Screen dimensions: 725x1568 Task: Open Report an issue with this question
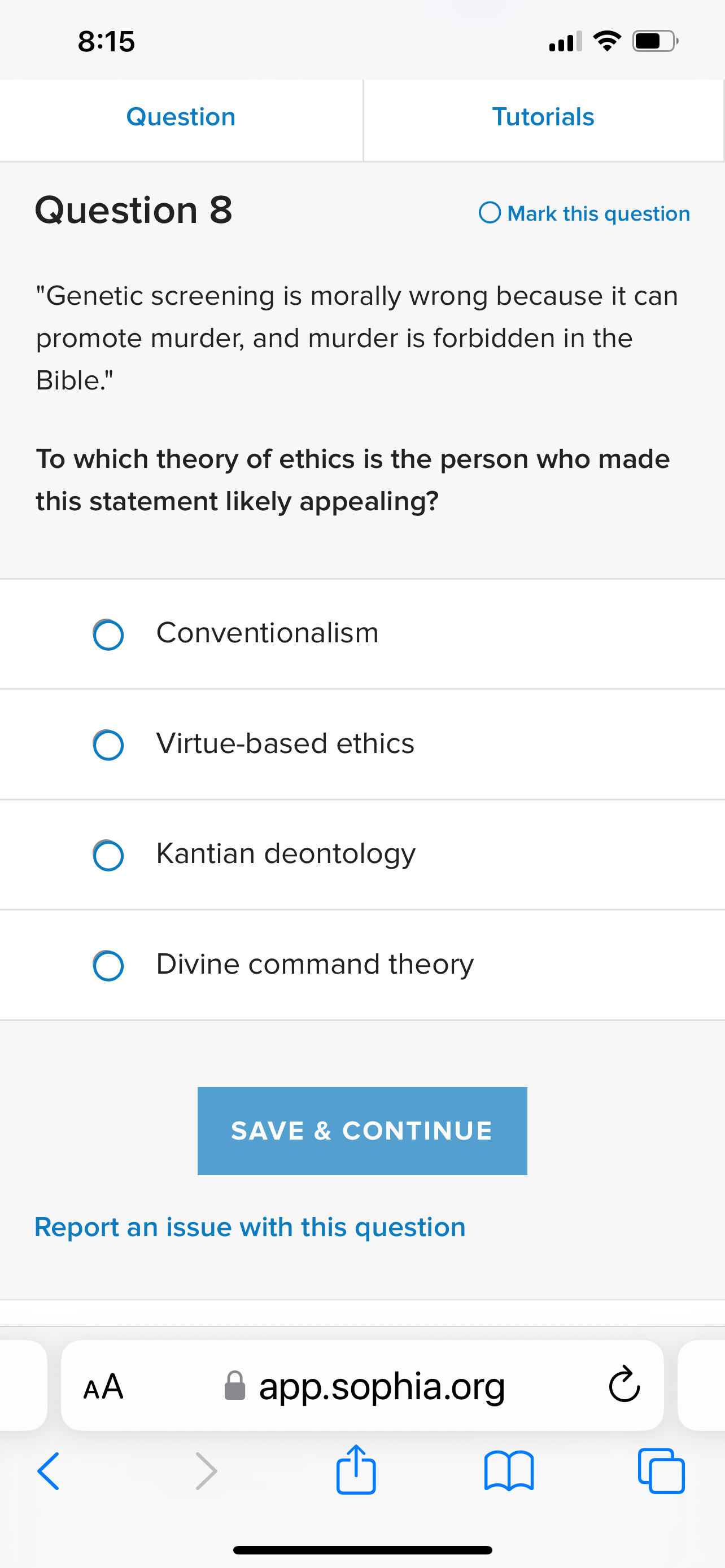pyautogui.click(x=250, y=1227)
